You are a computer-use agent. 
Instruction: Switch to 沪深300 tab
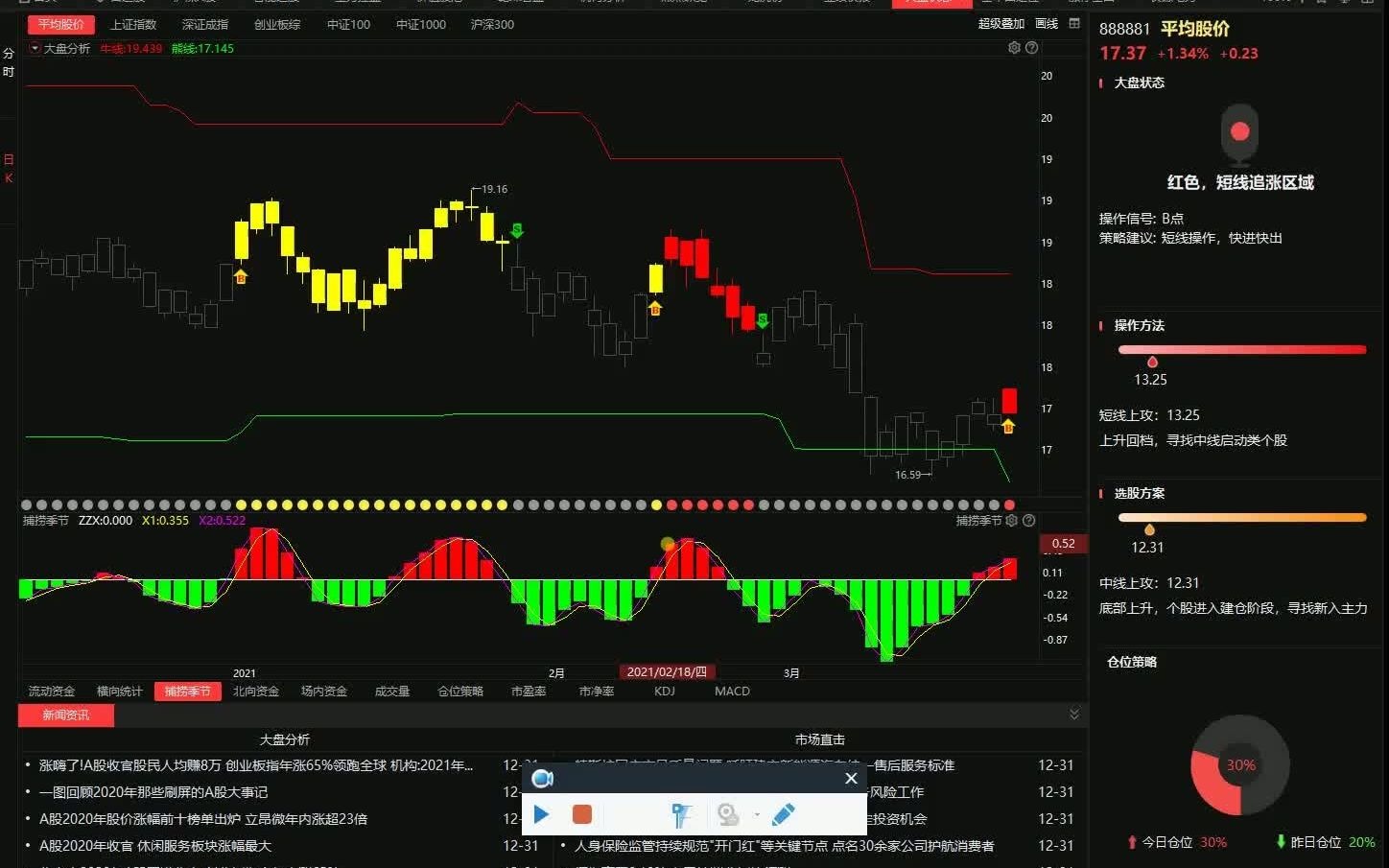point(492,24)
